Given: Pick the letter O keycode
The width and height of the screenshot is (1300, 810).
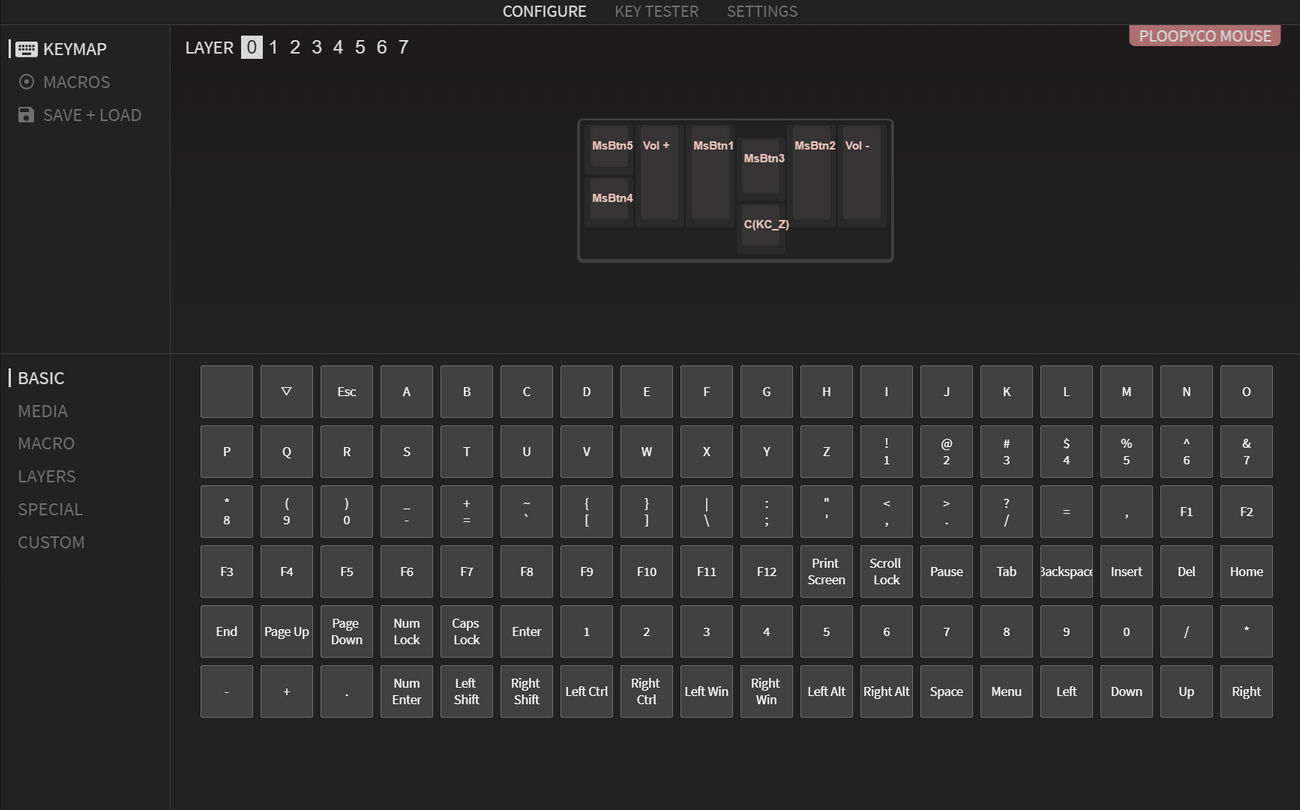Looking at the screenshot, I should (1246, 391).
